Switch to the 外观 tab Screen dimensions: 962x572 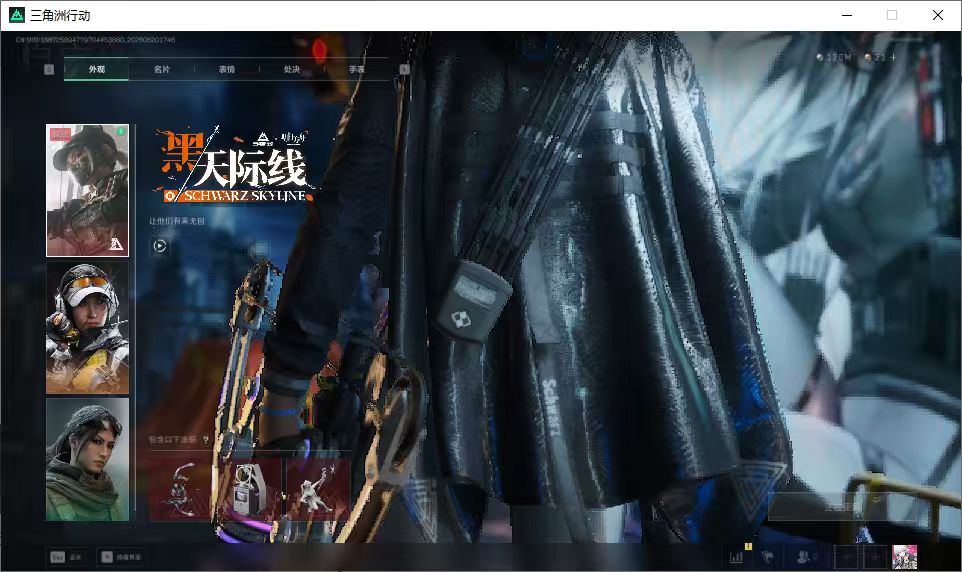click(96, 69)
